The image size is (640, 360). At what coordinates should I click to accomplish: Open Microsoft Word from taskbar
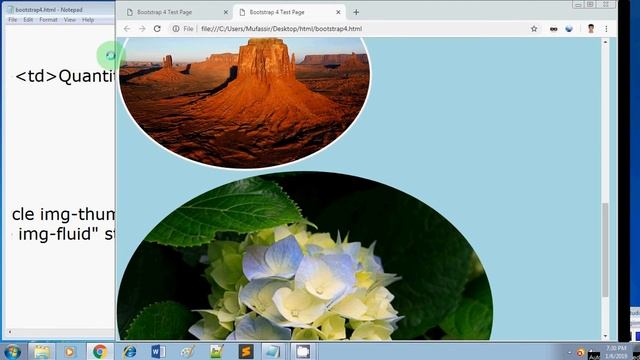pyautogui.click(x=158, y=351)
